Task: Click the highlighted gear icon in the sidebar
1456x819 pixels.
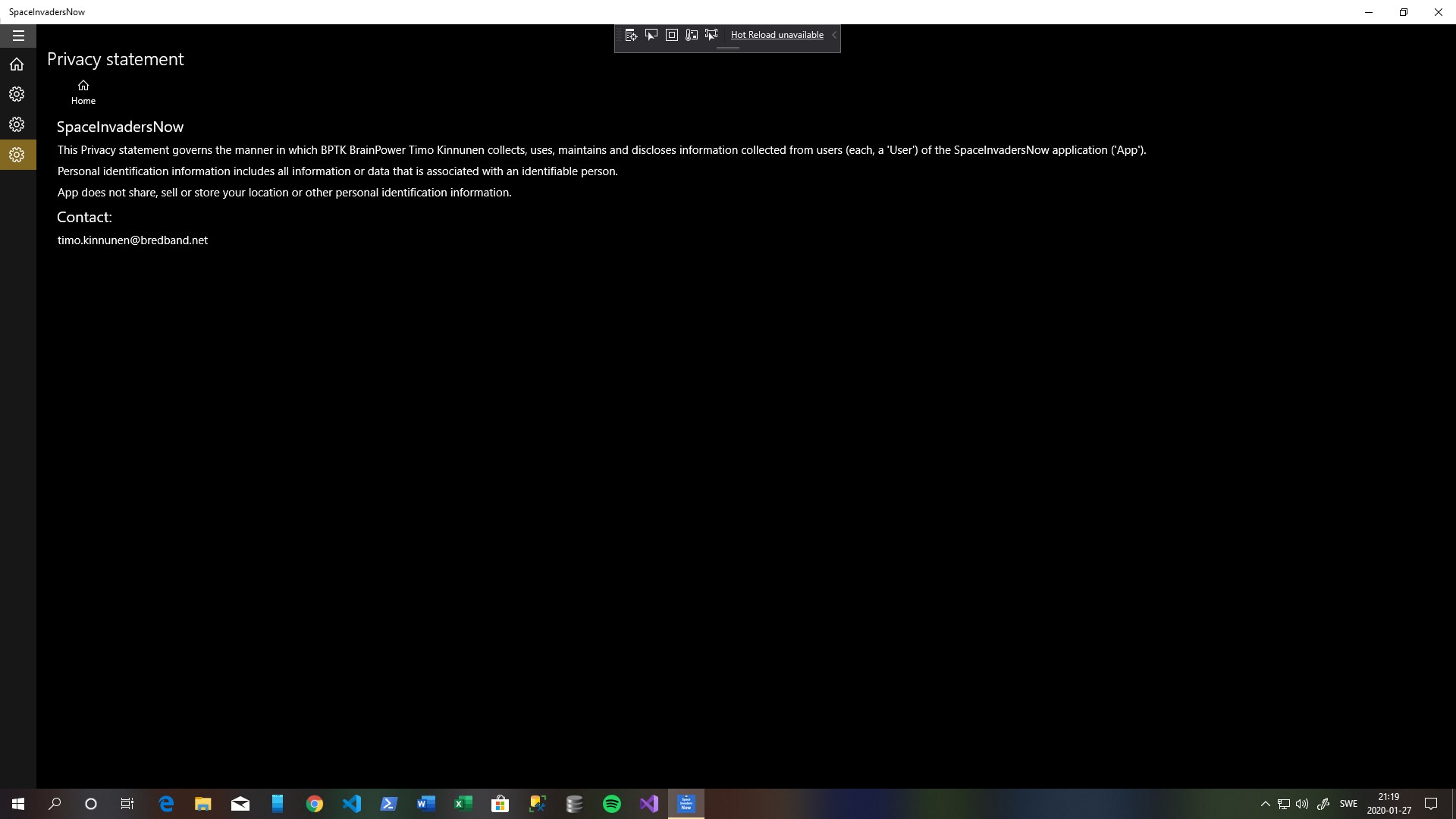Action: click(x=17, y=155)
